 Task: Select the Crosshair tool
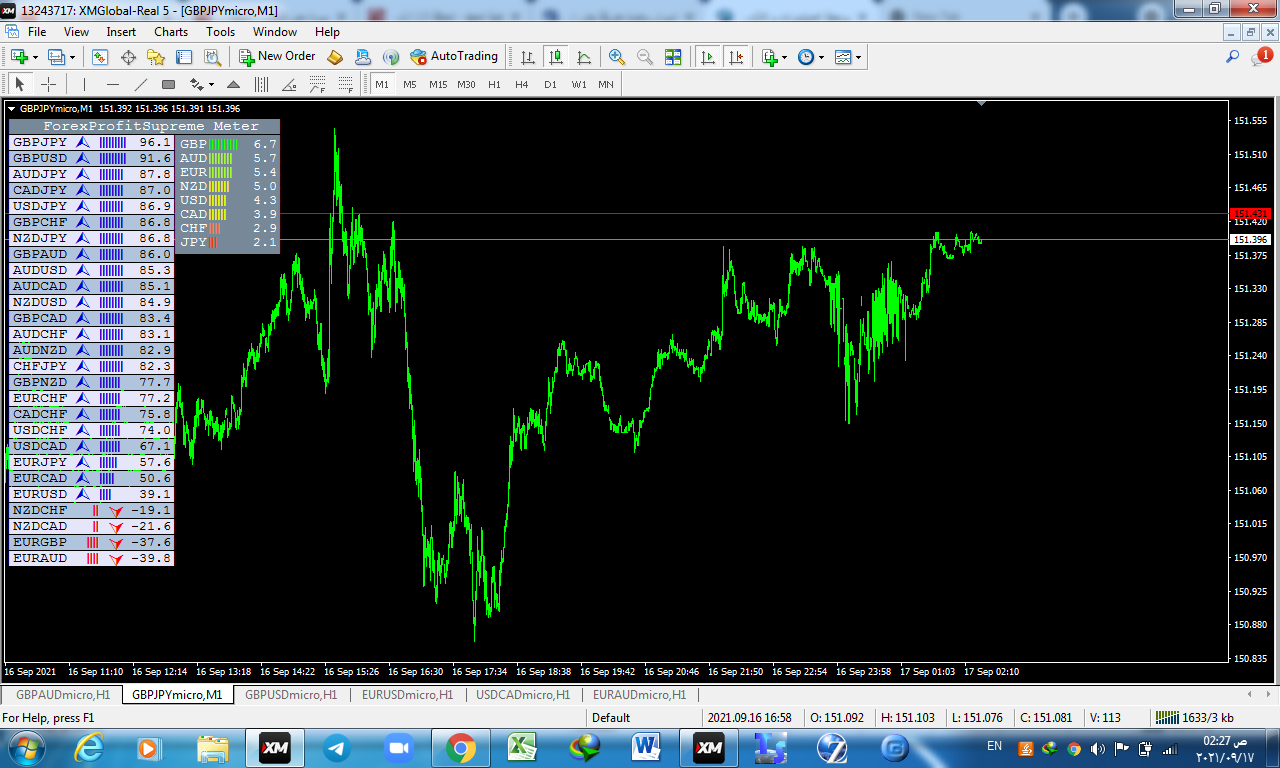tap(47, 84)
